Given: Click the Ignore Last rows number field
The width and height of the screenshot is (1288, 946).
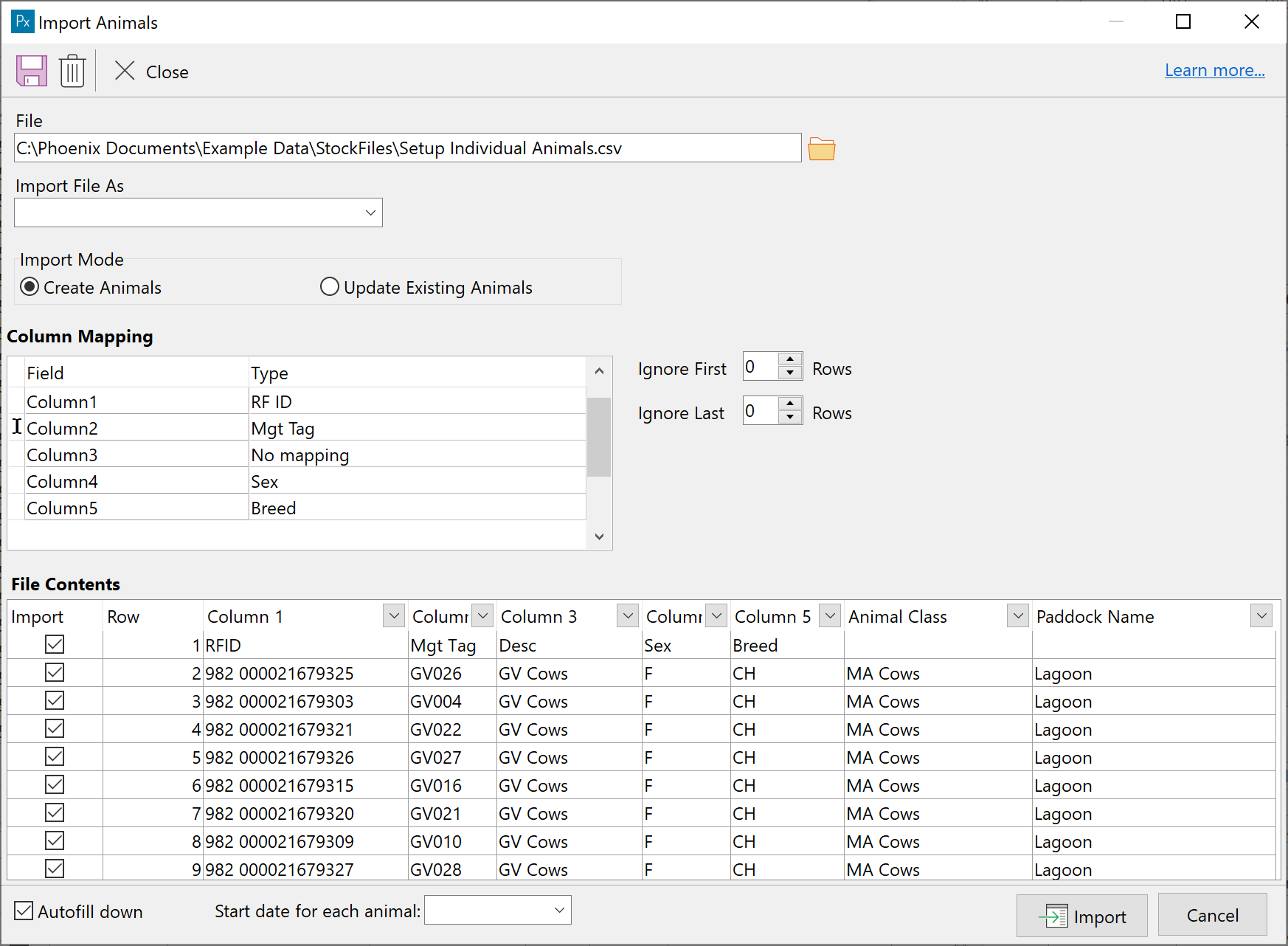Looking at the screenshot, I should [761, 411].
